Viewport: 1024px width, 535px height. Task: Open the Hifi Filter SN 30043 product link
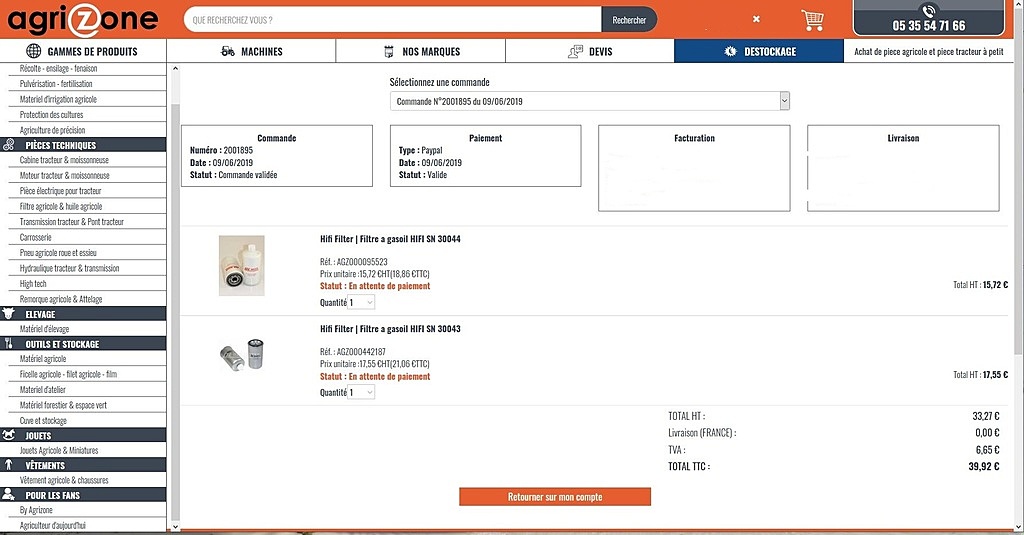click(390, 329)
